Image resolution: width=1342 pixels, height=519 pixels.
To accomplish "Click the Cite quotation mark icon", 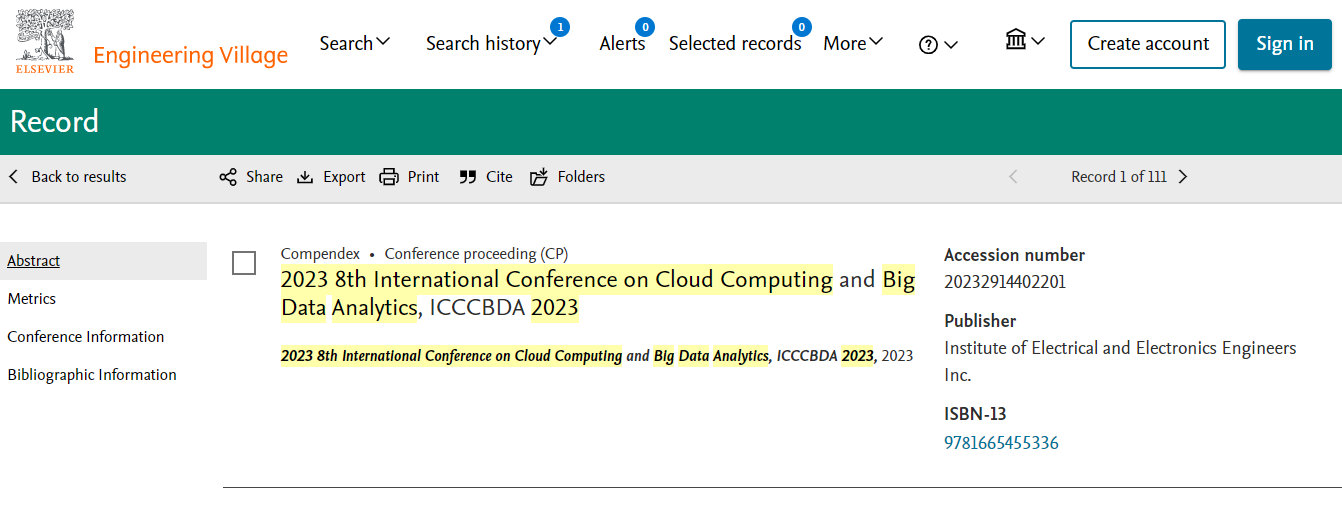I will (467, 177).
